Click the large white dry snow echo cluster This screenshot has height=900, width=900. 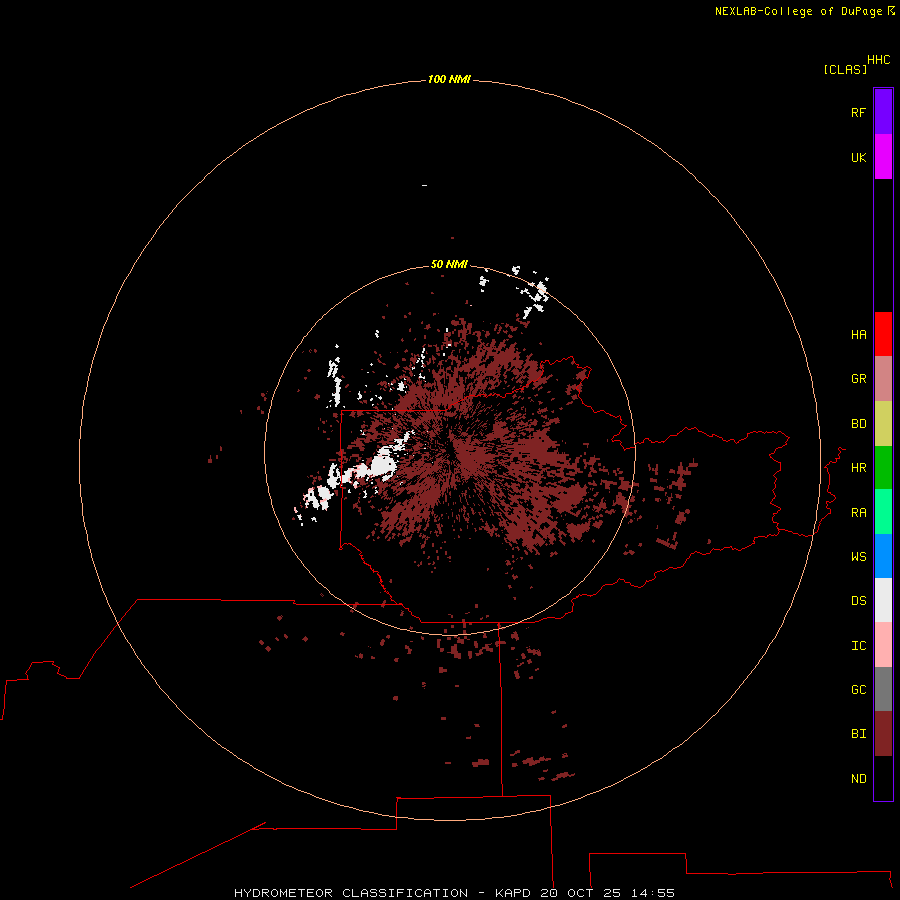click(382, 465)
